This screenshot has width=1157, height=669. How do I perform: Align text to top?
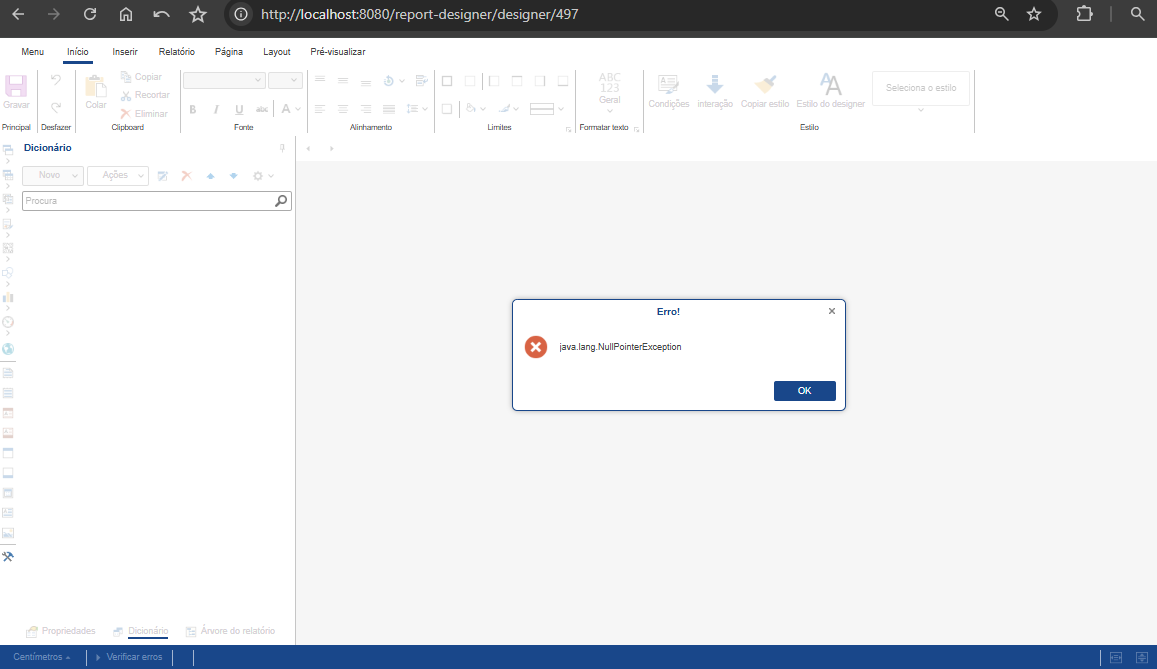pos(320,80)
